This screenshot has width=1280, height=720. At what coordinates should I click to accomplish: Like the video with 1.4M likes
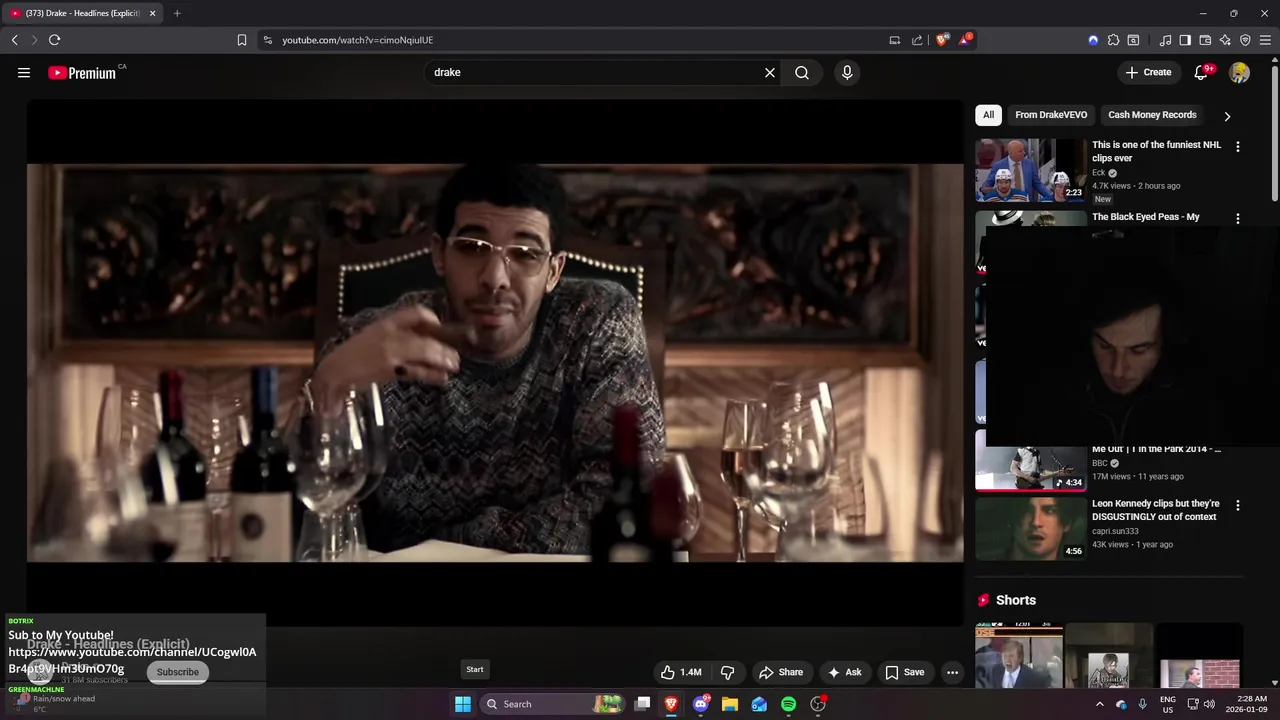(681, 672)
